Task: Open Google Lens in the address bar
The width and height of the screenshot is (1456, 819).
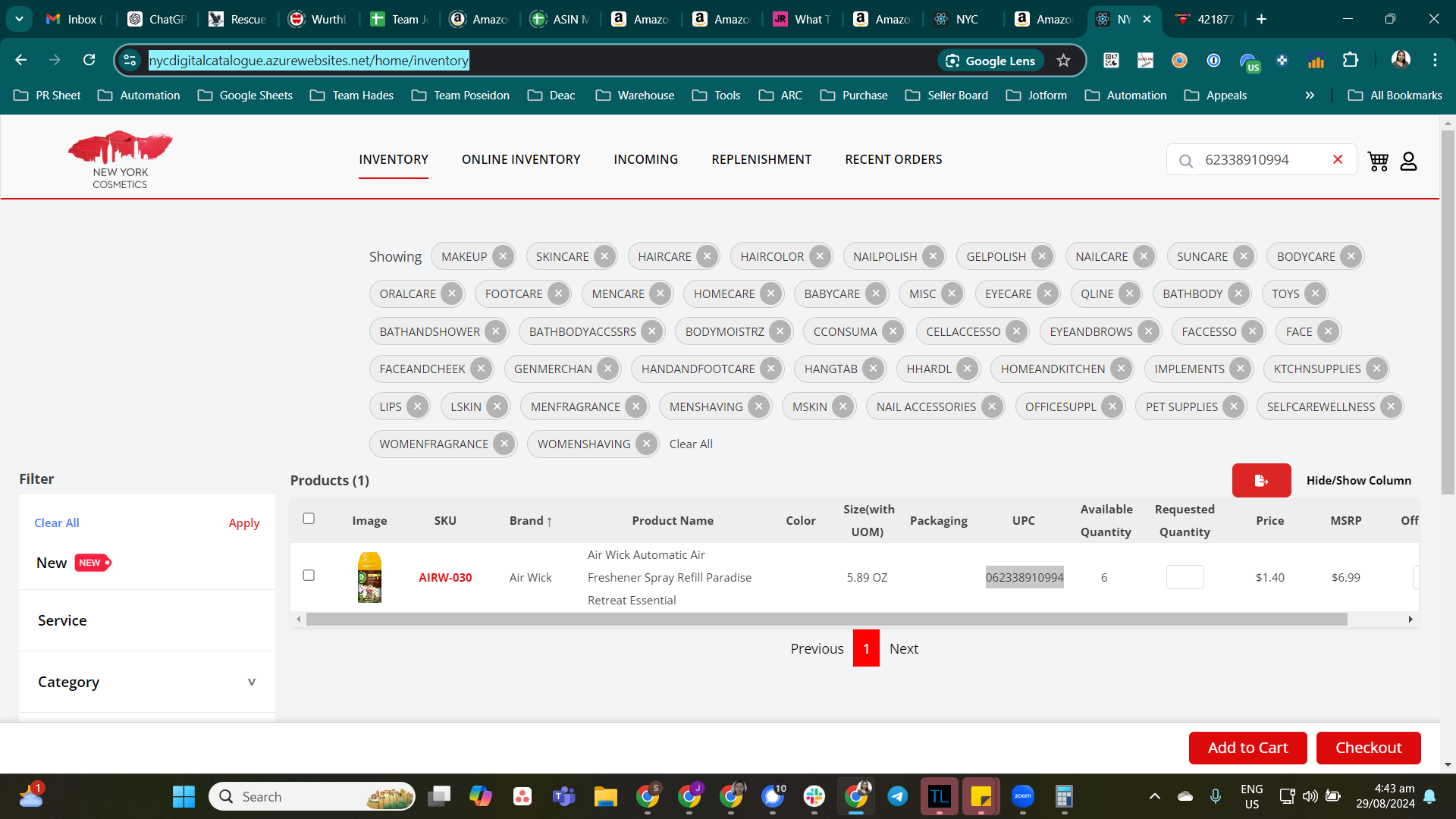Action: 990,61
